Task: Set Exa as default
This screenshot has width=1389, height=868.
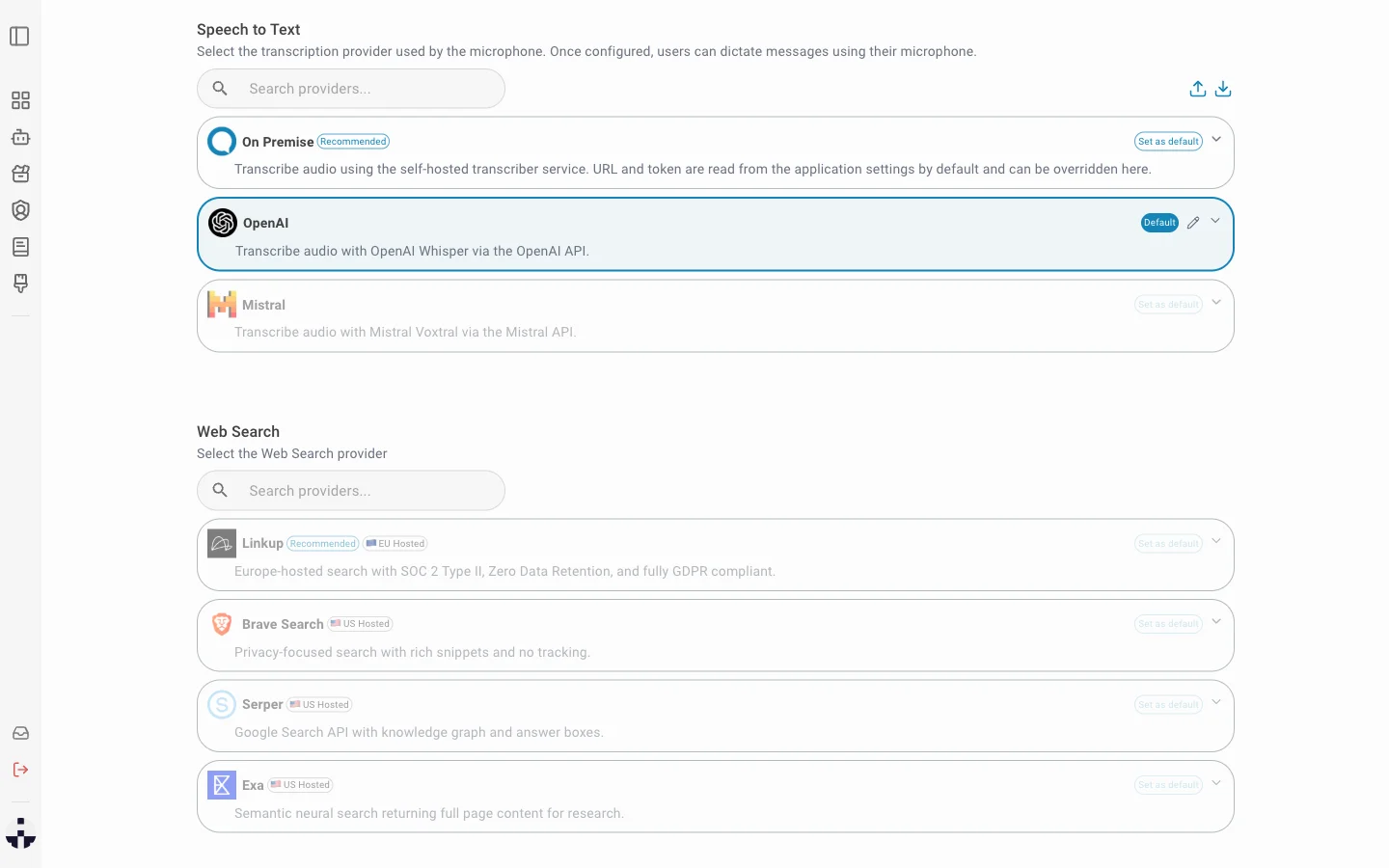Action: tap(1168, 785)
